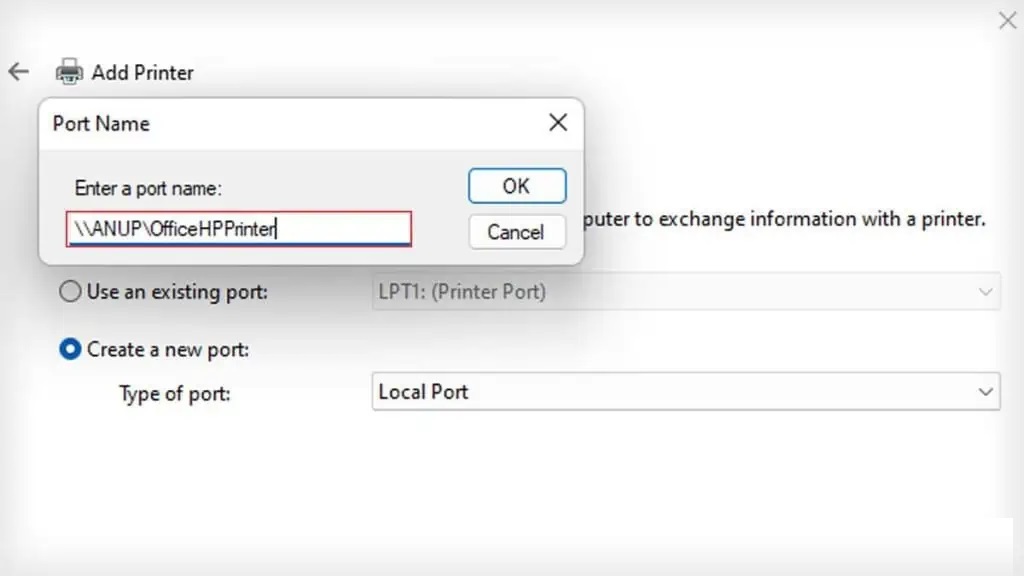Viewport: 1024px width, 576px height.
Task: Focus the port name text field
Action: [238, 229]
